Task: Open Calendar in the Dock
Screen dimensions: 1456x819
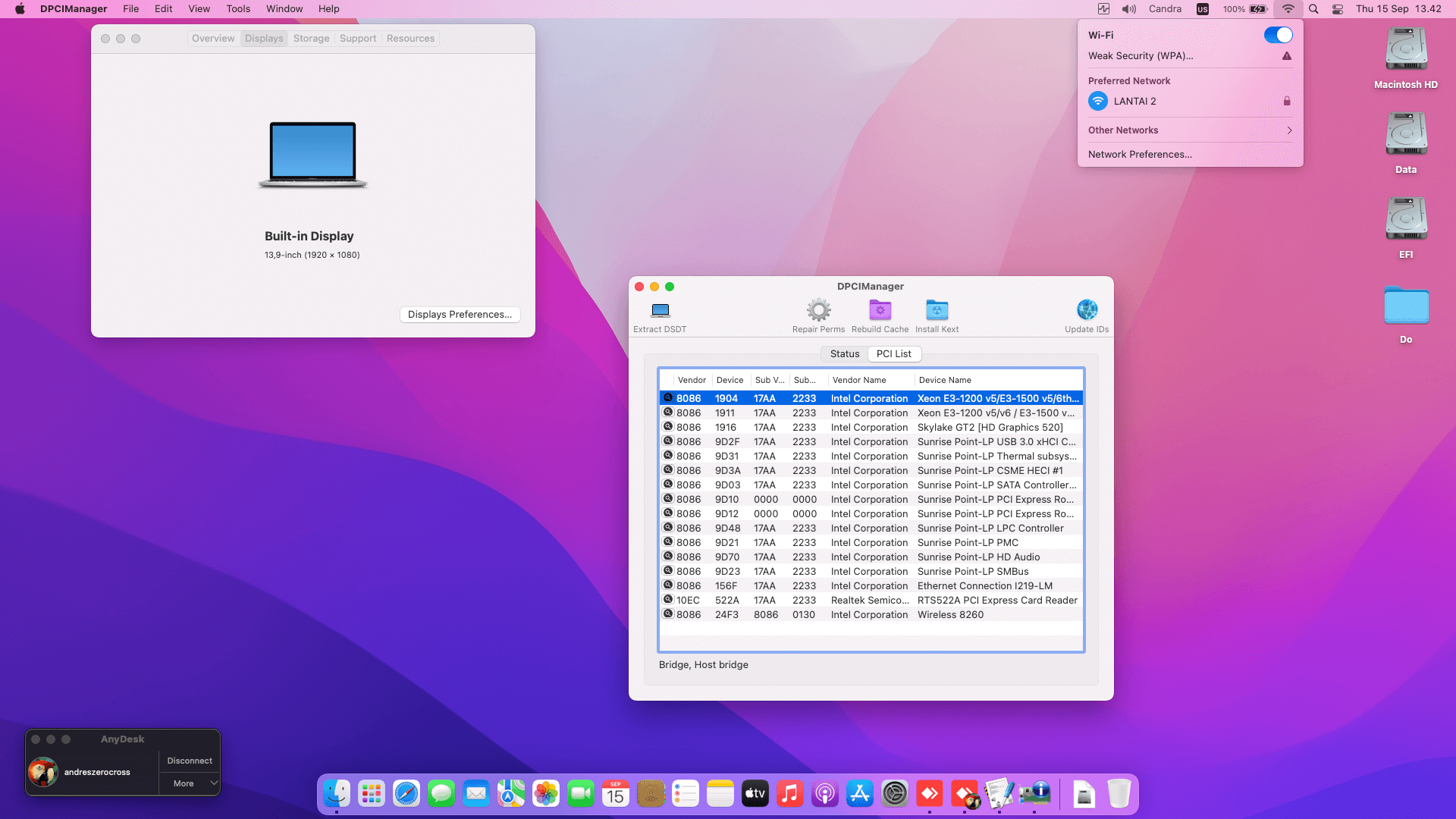Action: [x=616, y=794]
